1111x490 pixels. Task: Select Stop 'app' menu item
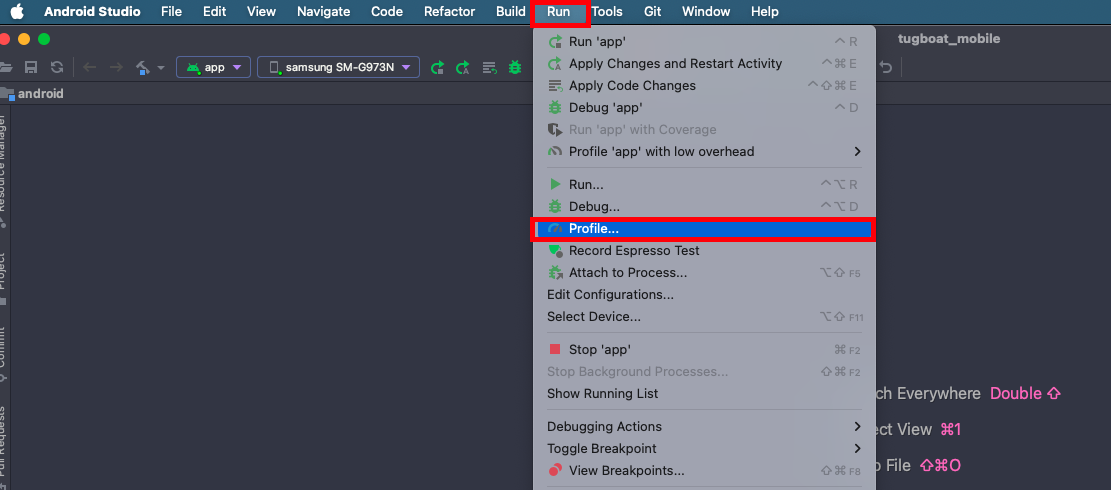(x=704, y=349)
